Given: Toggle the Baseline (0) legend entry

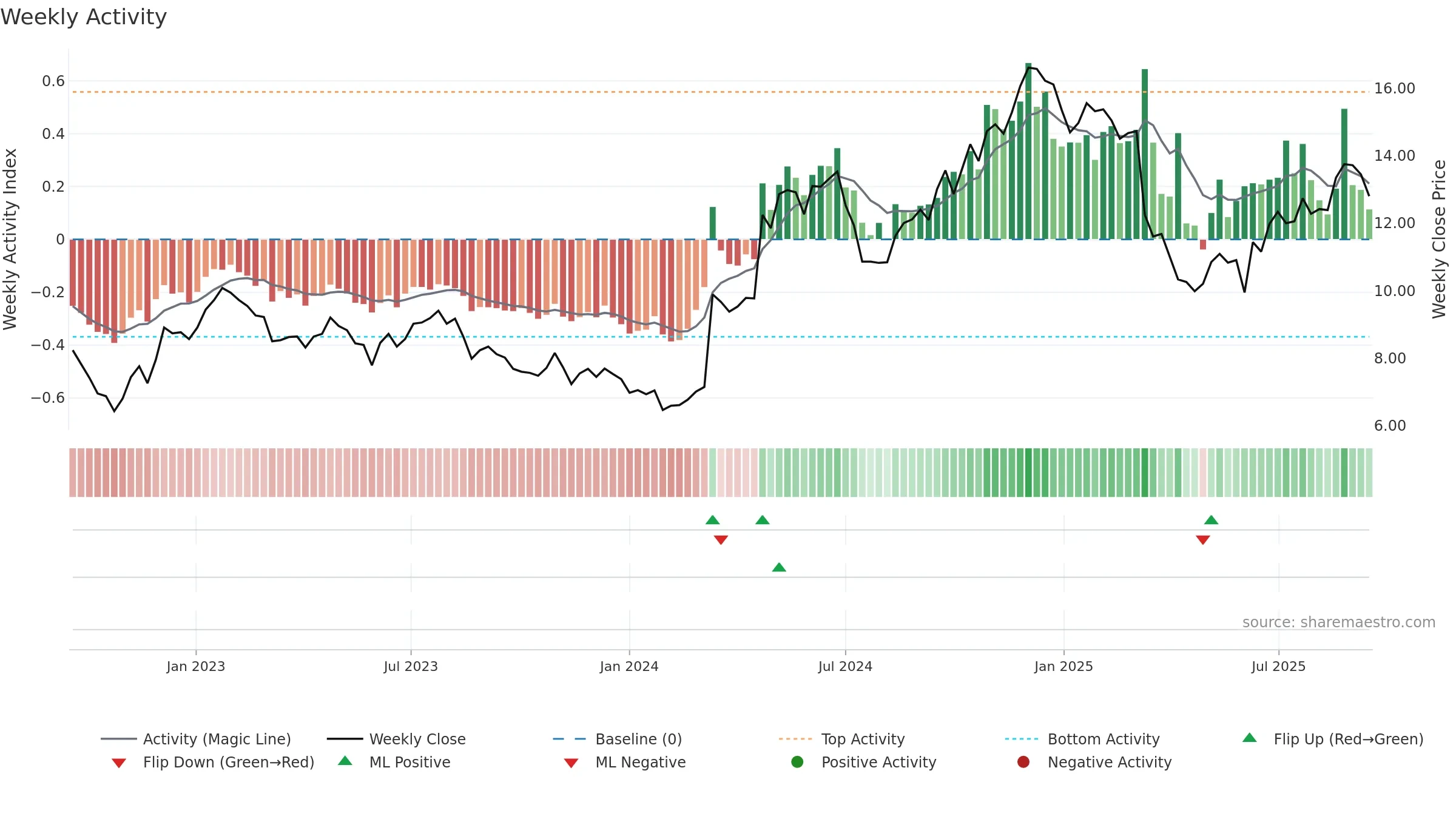Looking at the screenshot, I should 618,739.
